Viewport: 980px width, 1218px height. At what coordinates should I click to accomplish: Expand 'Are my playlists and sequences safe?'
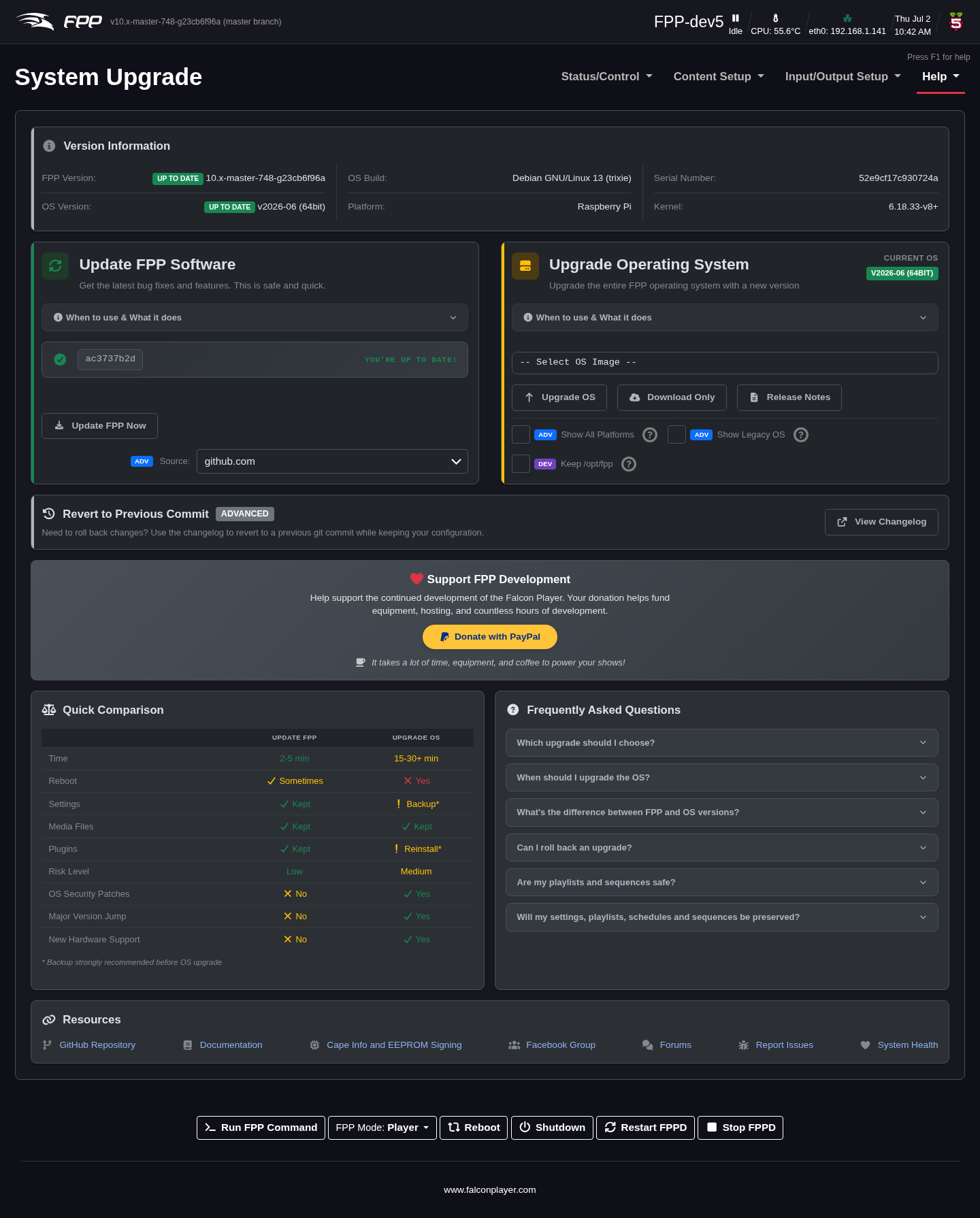tap(721, 883)
